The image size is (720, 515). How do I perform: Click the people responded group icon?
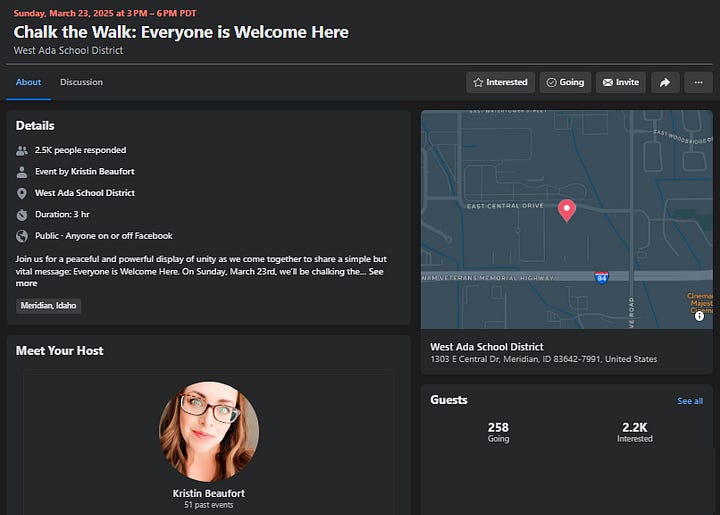tap(22, 150)
